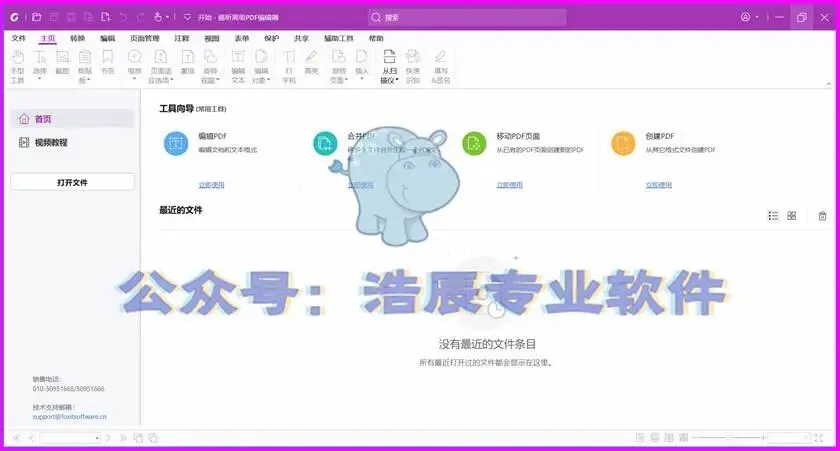Pick the Highlight (高亮) pen tool

pos(311,62)
